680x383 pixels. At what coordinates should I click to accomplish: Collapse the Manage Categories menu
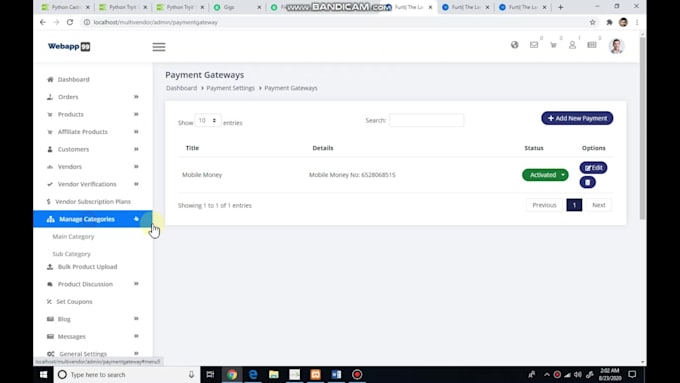point(93,219)
